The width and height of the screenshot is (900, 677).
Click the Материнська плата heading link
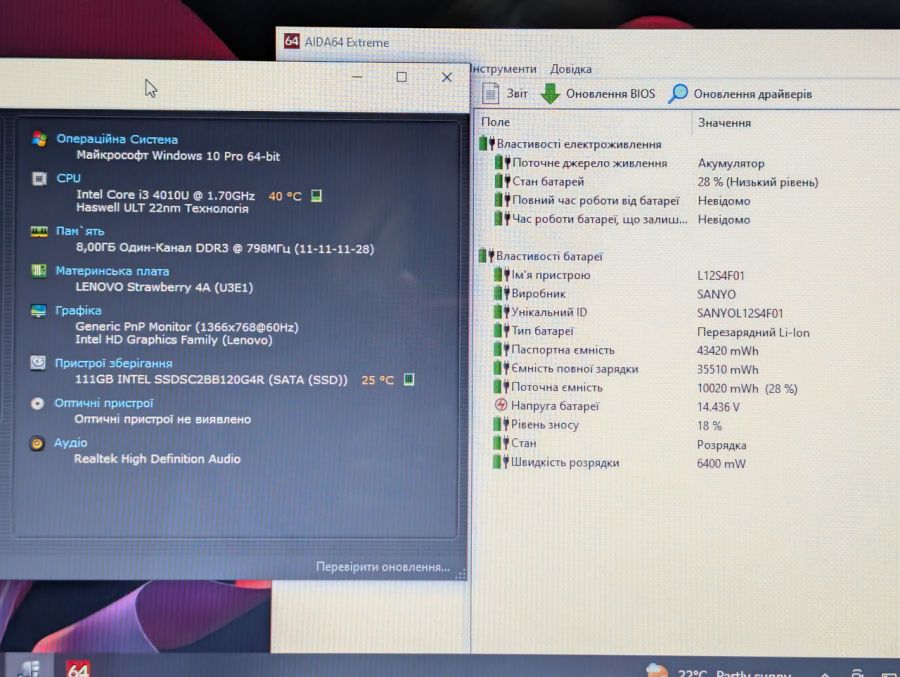[x=112, y=270]
